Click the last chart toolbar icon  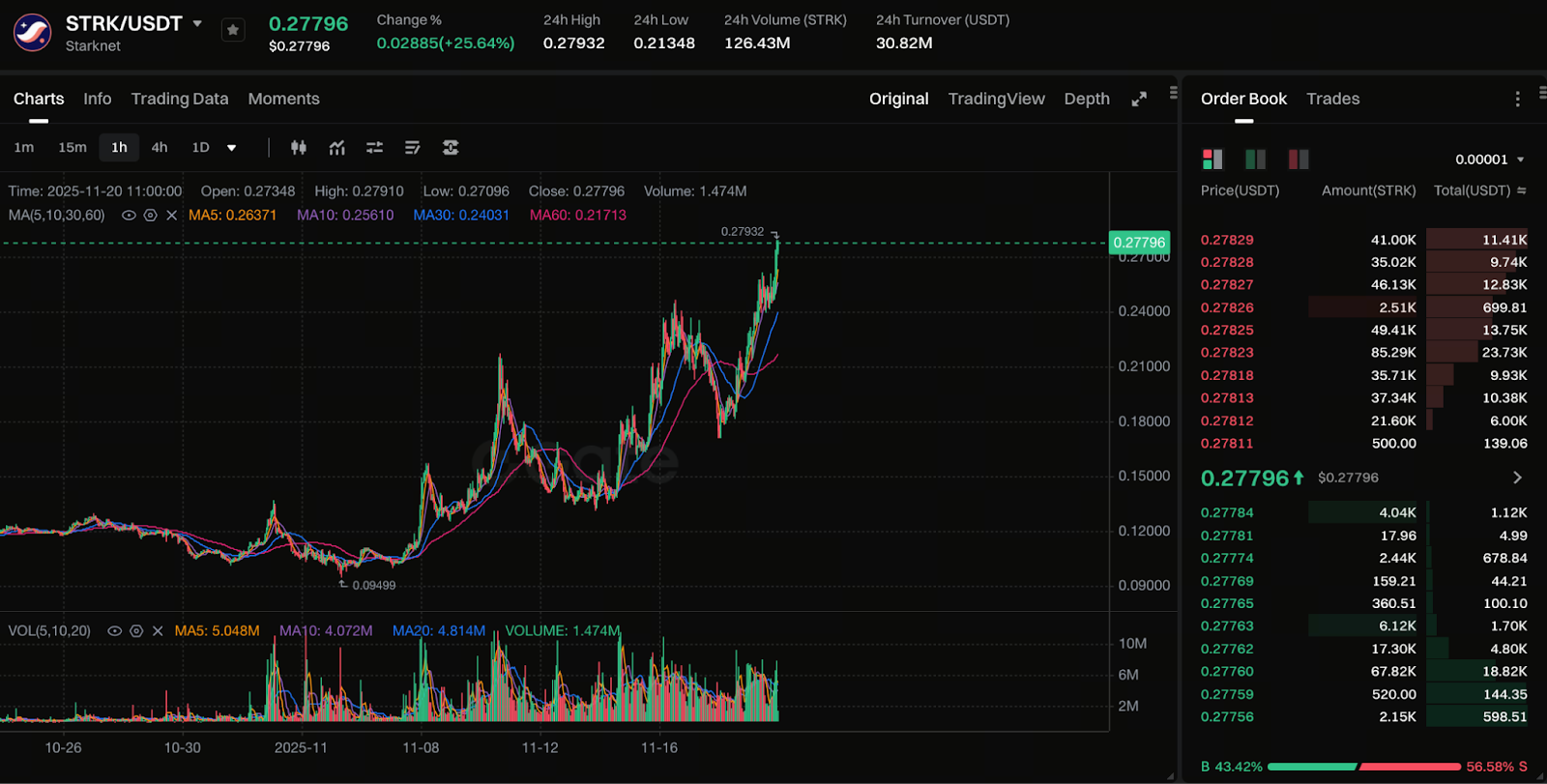(451, 147)
